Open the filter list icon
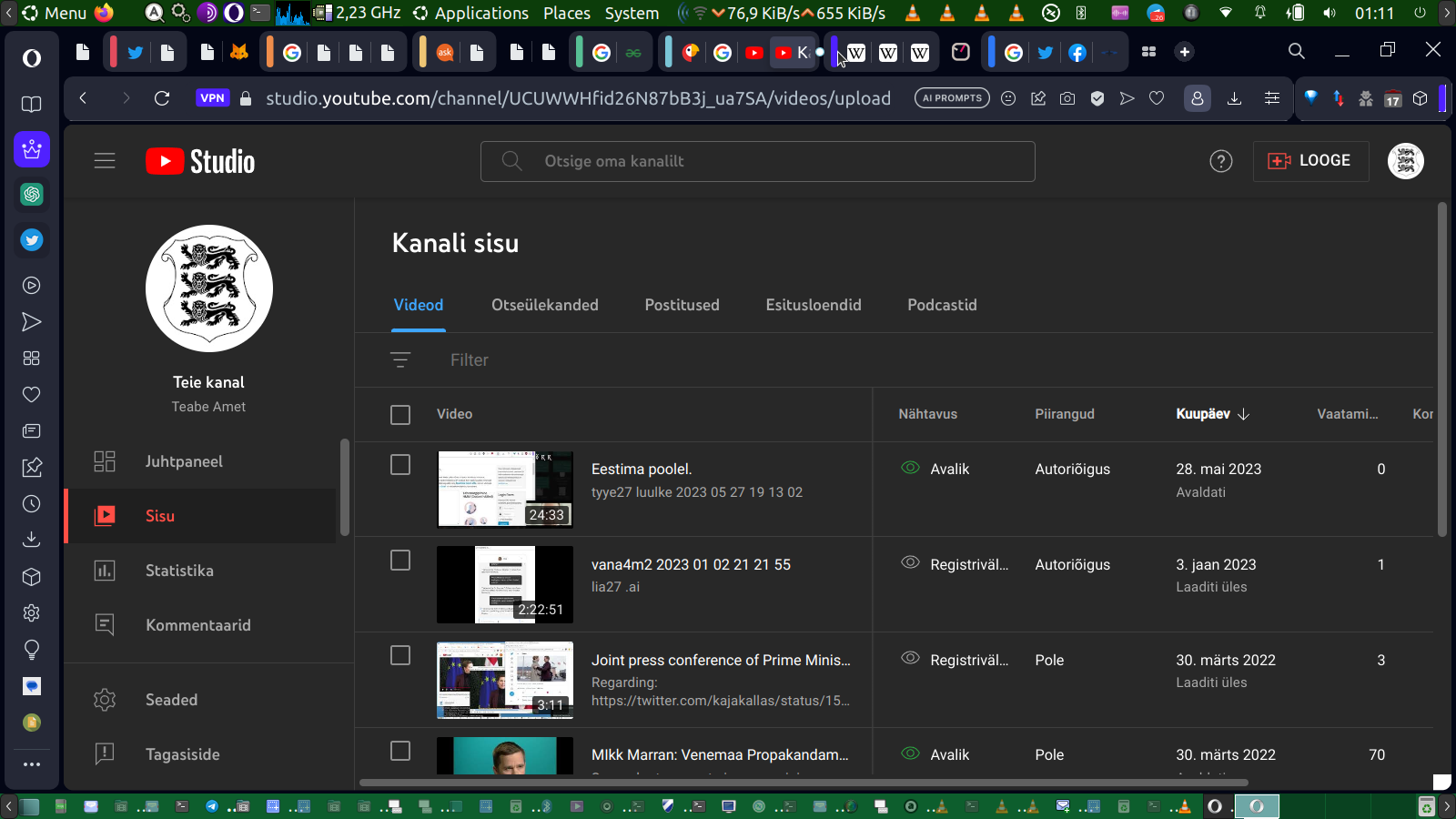This screenshot has width=1456, height=819. pyautogui.click(x=400, y=360)
